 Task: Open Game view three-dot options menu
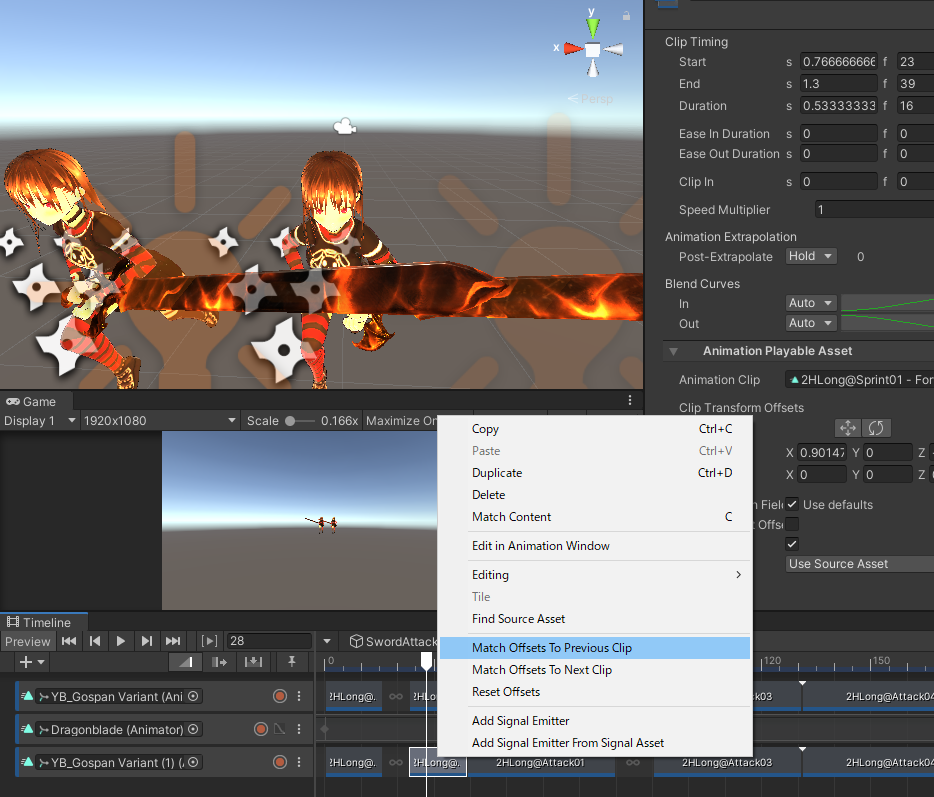point(630,400)
